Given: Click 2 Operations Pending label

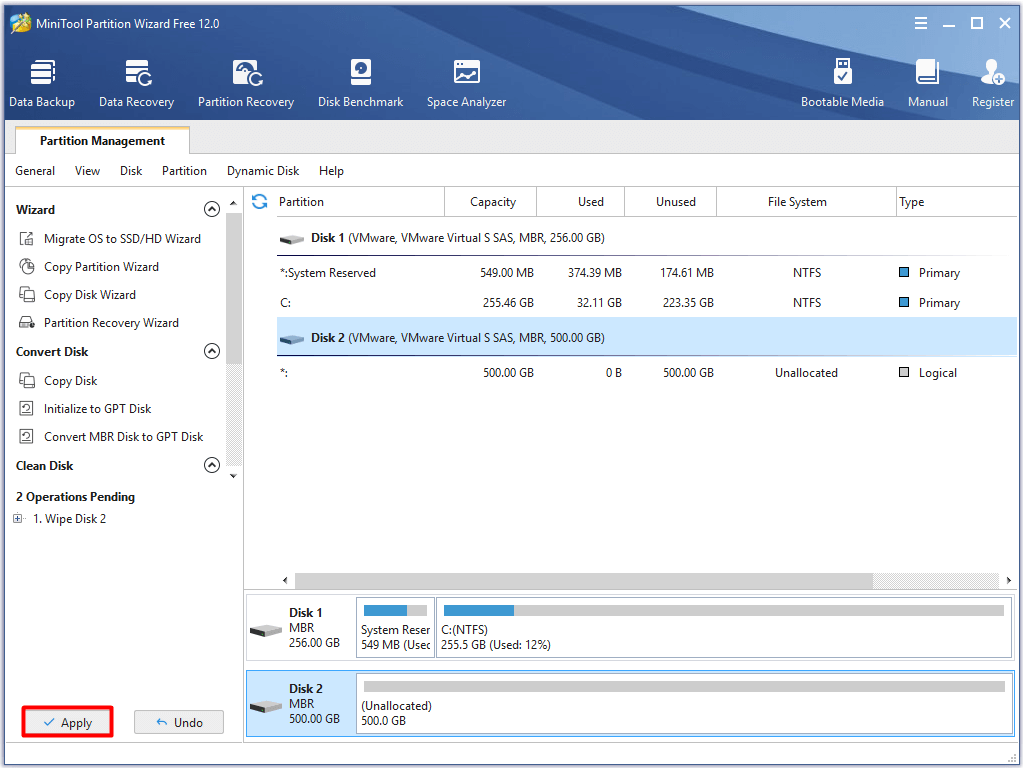Looking at the screenshot, I should click(76, 497).
